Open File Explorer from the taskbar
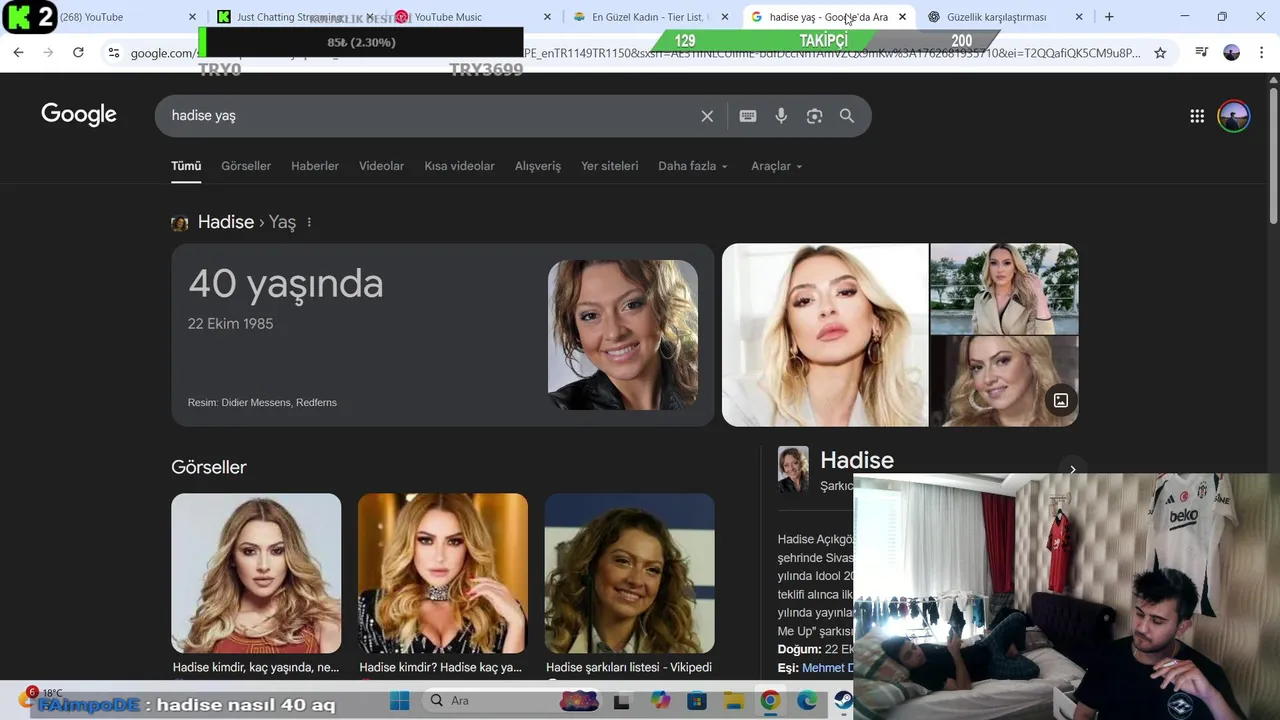The image size is (1280, 720). [x=733, y=701]
